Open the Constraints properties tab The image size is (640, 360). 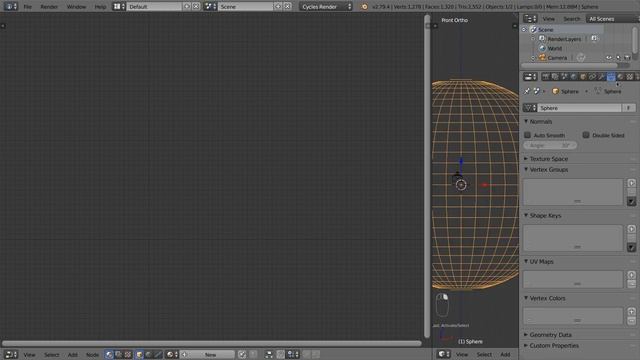click(x=592, y=77)
